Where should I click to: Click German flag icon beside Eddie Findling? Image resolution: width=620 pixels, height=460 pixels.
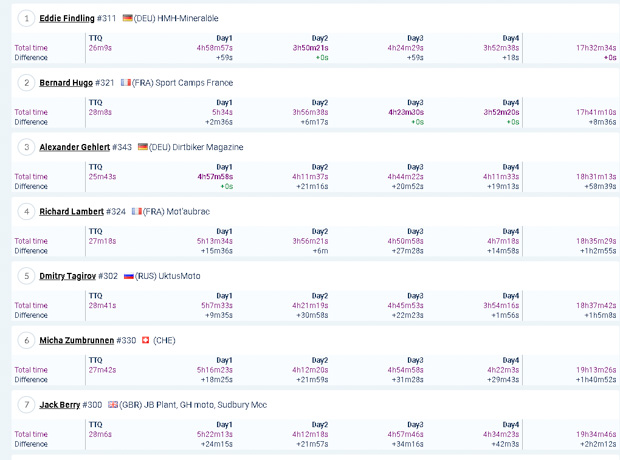pyautogui.click(x=127, y=18)
